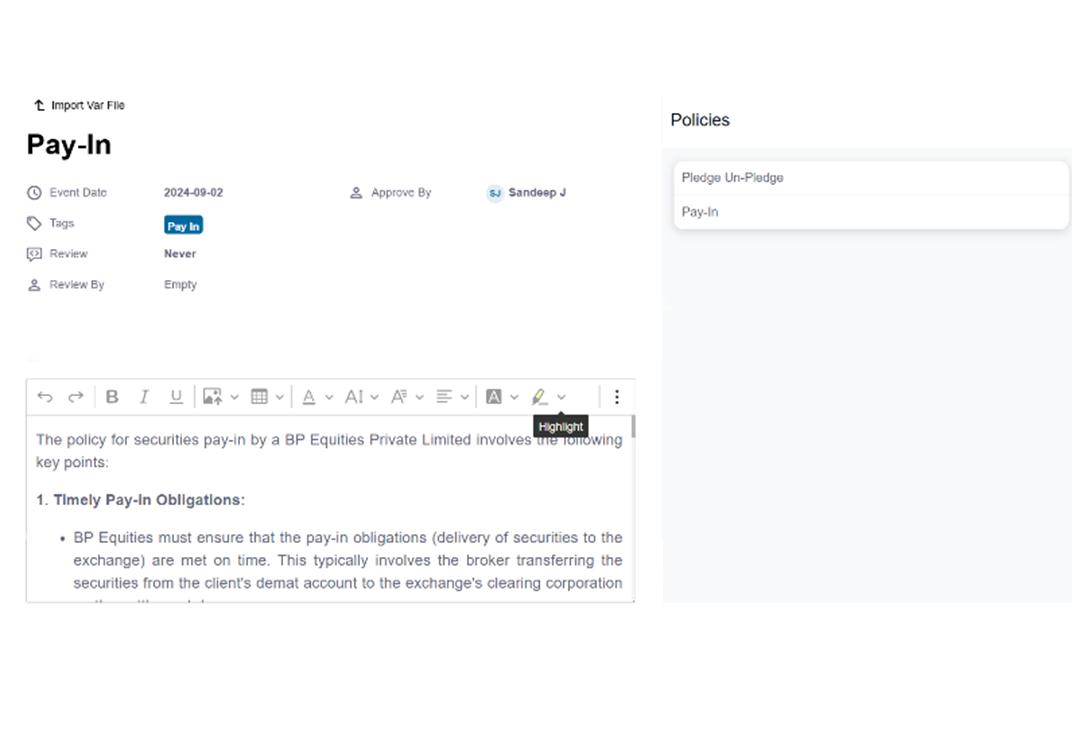Show more toolbar items via three dots
This screenshot has height=732, width=1072.
[x=617, y=397]
